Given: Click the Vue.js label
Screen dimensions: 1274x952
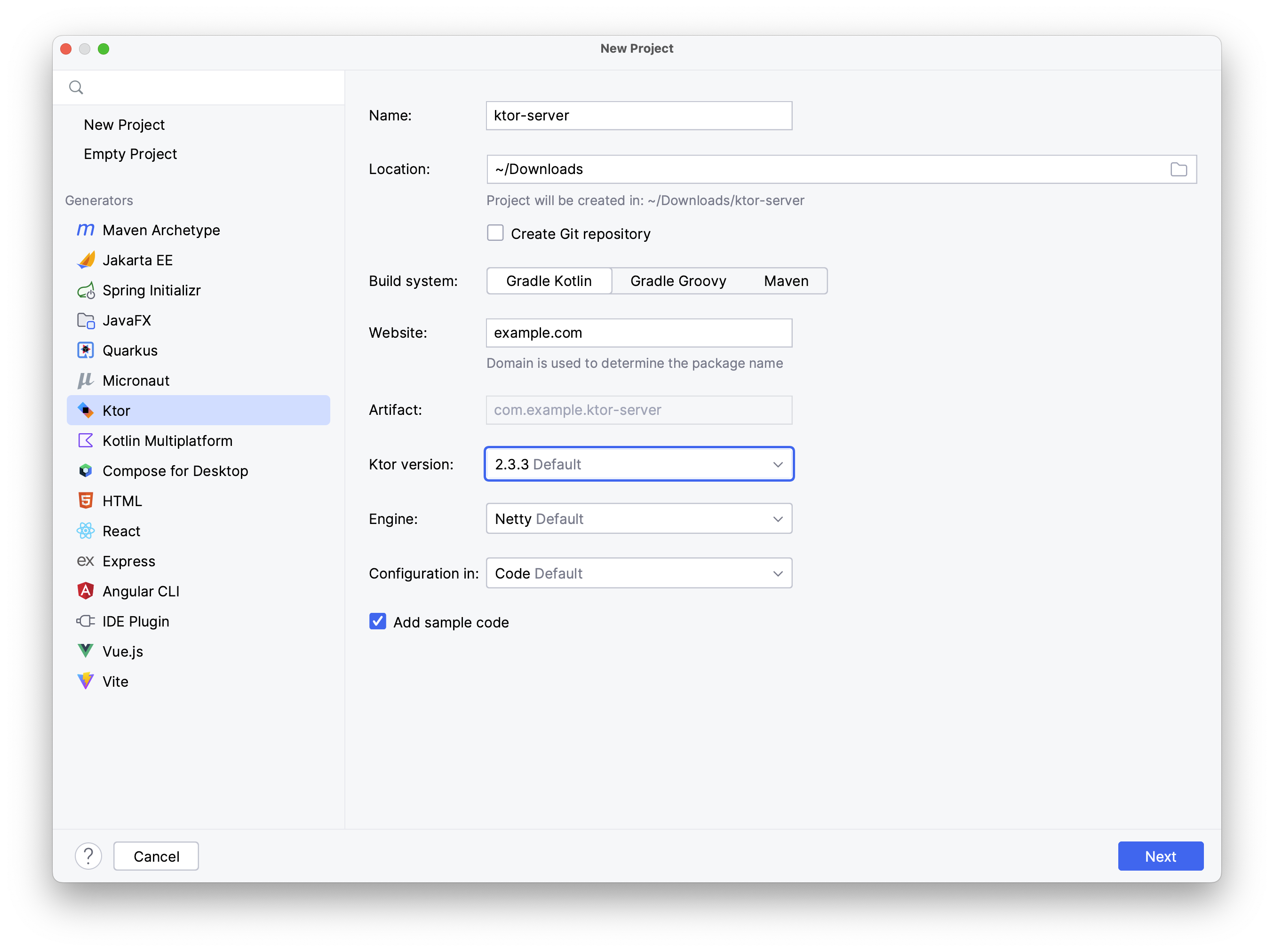Looking at the screenshot, I should pyautogui.click(x=123, y=651).
